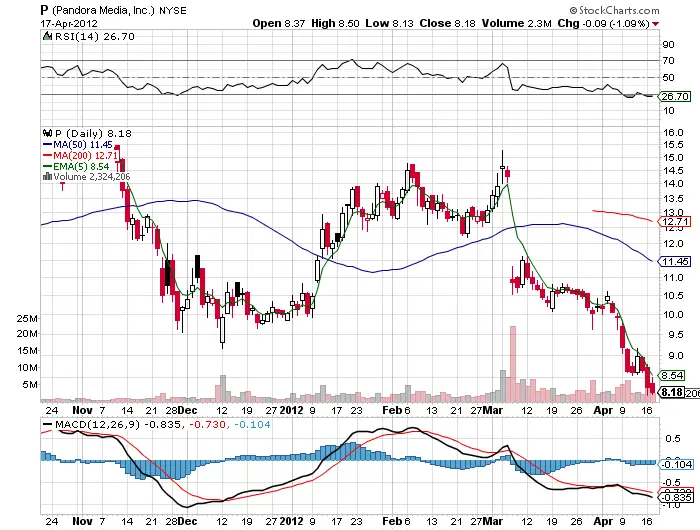Click the '5M' volume axis label
This screenshot has height=530, width=700.
click(x=30, y=384)
